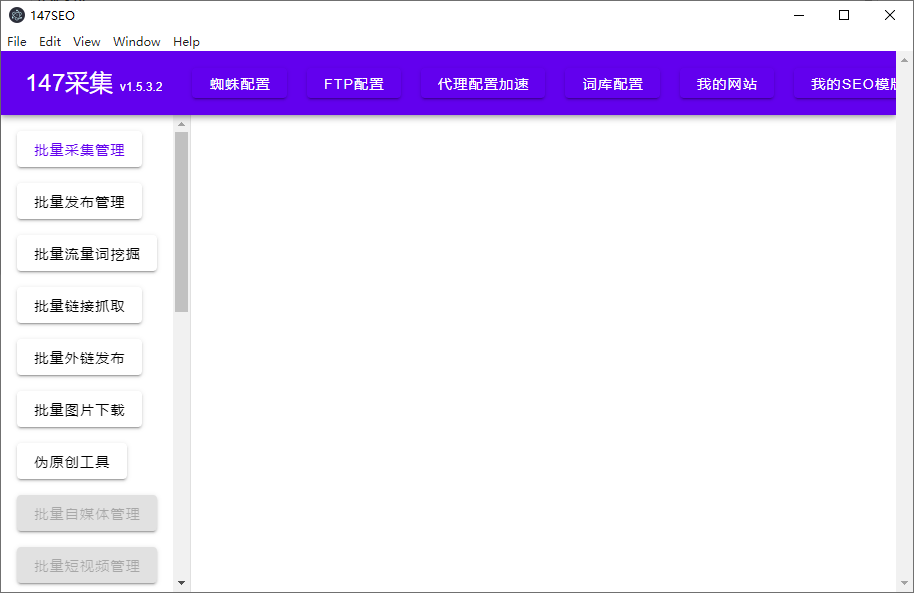
Task: Open 我的SEO模版 in the top bar
Action: tap(848, 84)
